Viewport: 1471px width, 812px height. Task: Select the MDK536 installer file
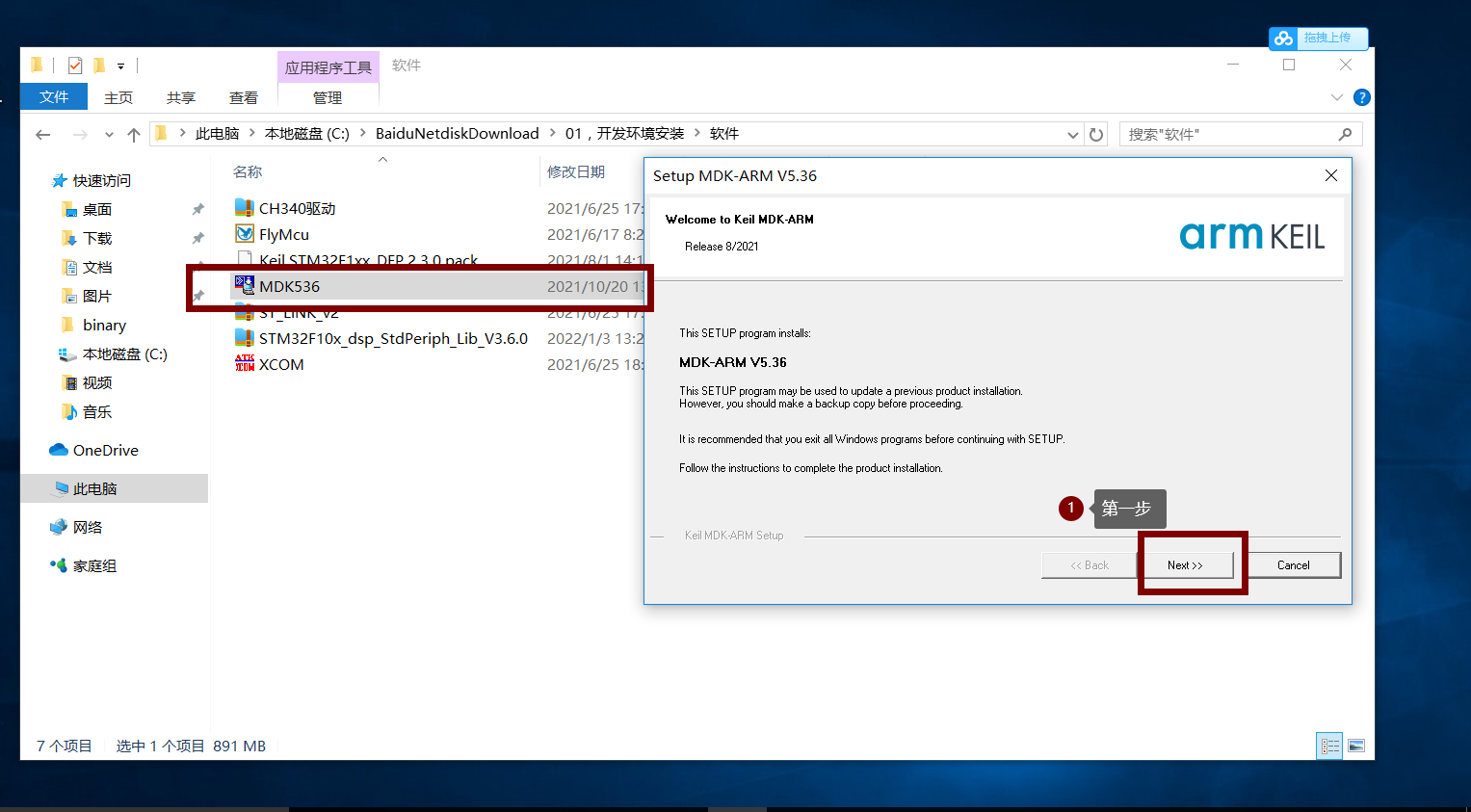pos(289,286)
